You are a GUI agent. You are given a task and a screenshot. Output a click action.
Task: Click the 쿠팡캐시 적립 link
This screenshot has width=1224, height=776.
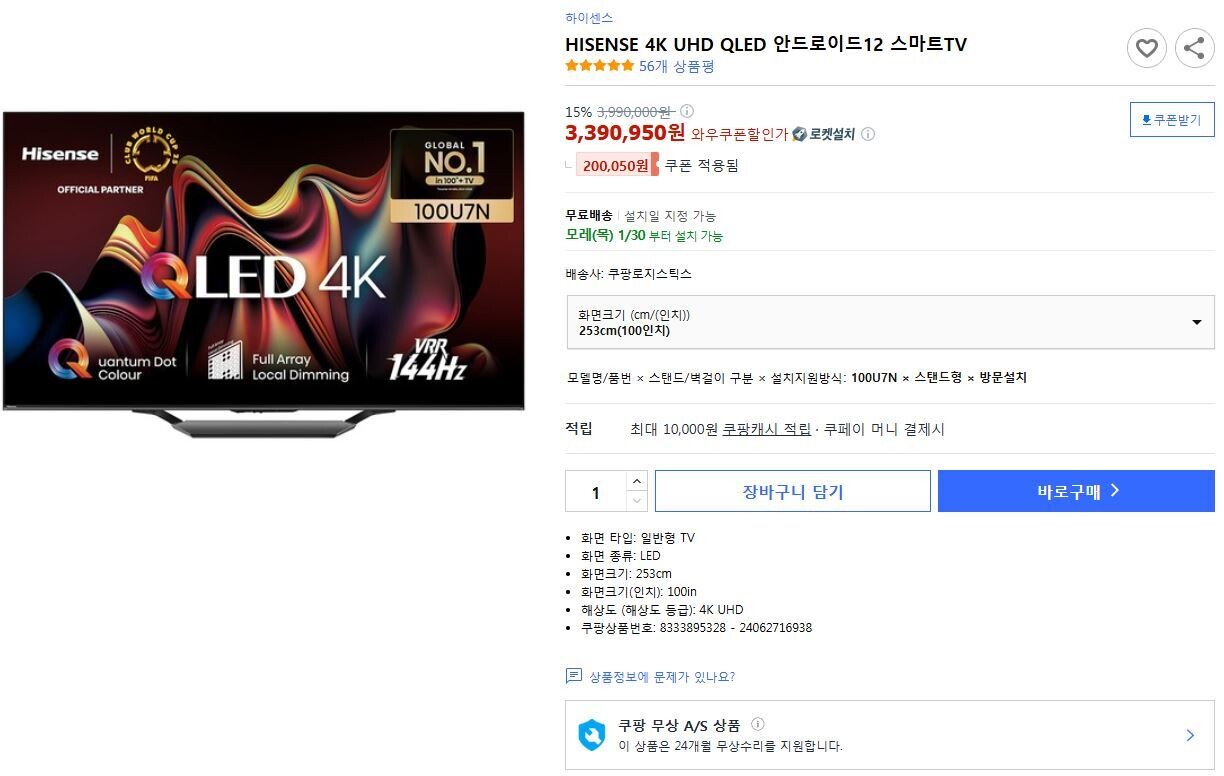pyautogui.click(x=767, y=429)
